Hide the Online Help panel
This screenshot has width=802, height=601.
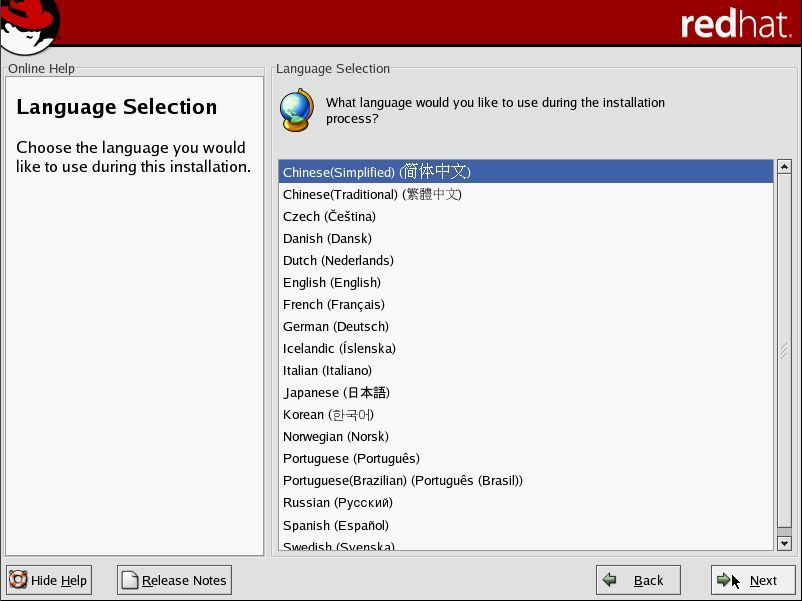49,580
